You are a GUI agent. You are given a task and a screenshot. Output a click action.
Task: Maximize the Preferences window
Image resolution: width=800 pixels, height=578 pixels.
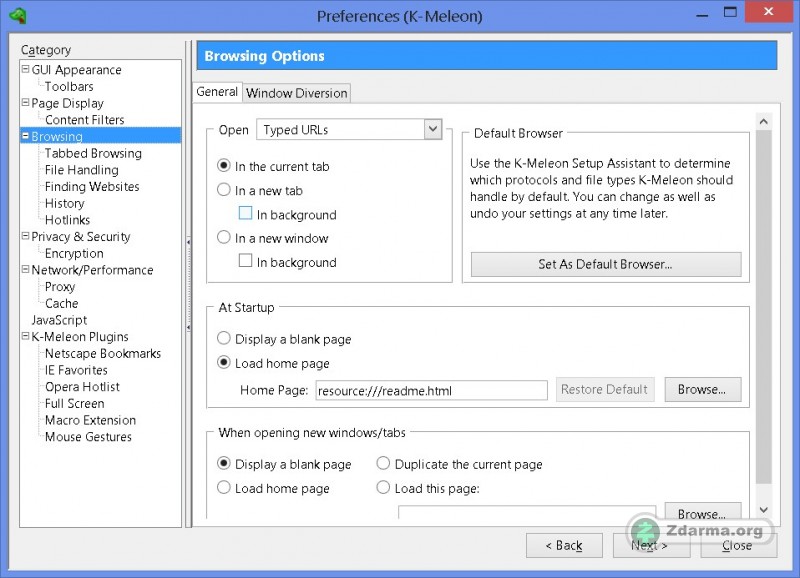pos(731,13)
